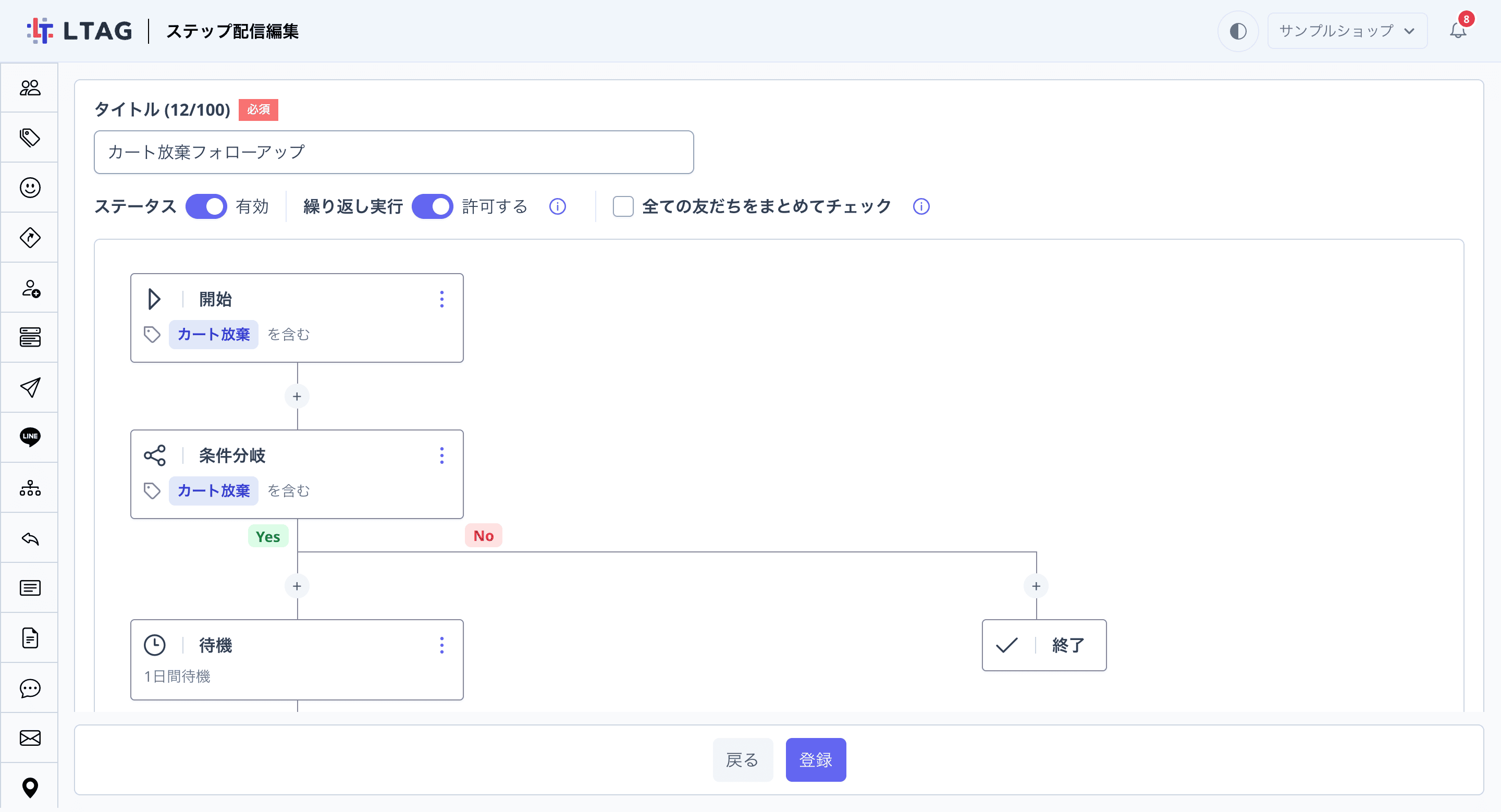Open the three-dot menu on 条件分岐 node
The height and width of the screenshot is (812, 1501).
coord(441,455)
